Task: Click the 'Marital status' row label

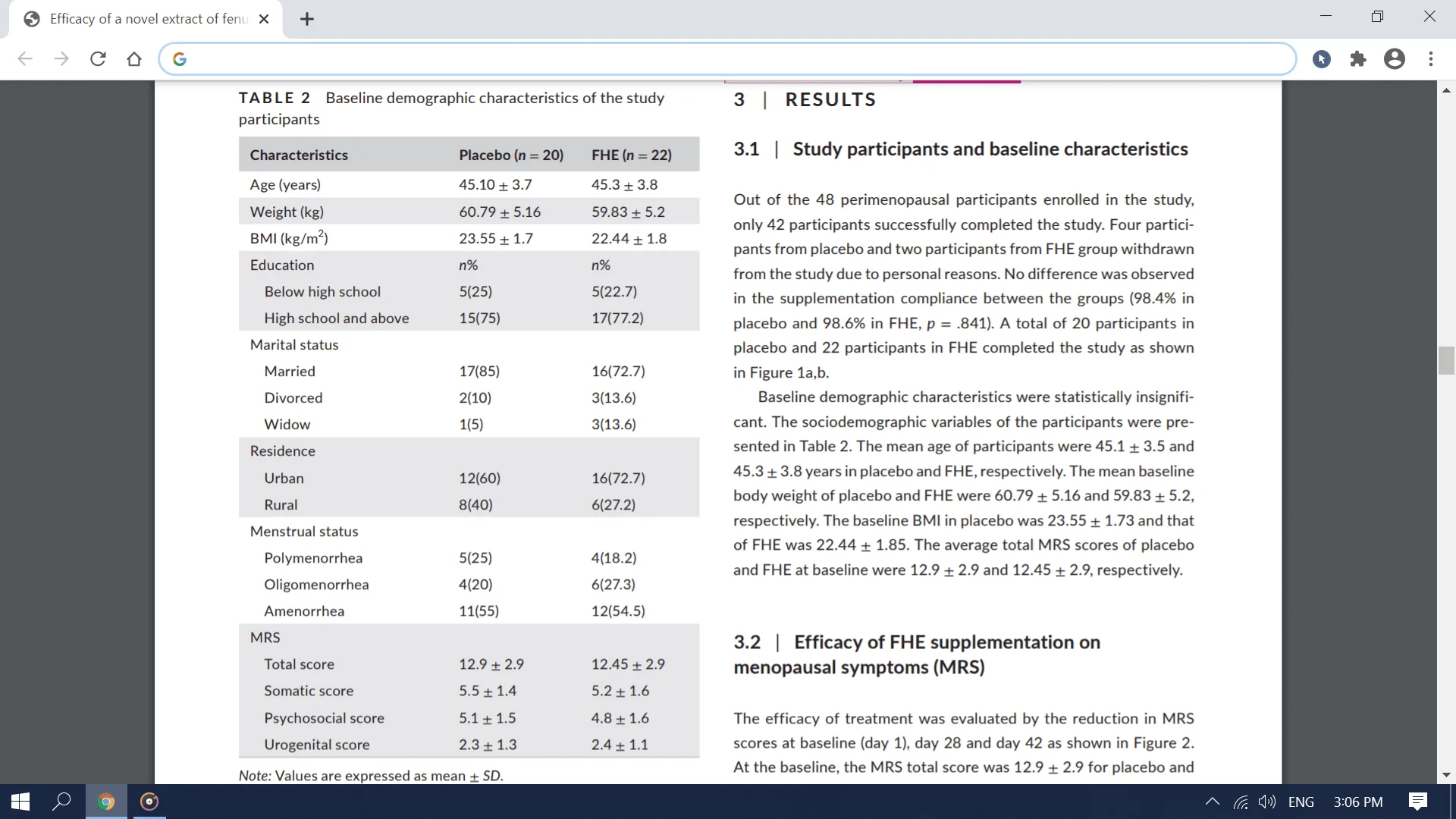Action: (294, 344)
